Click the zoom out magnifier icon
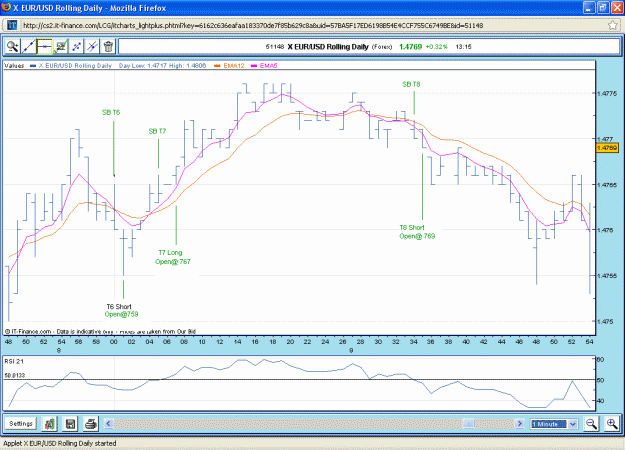 tap(591, 423)
